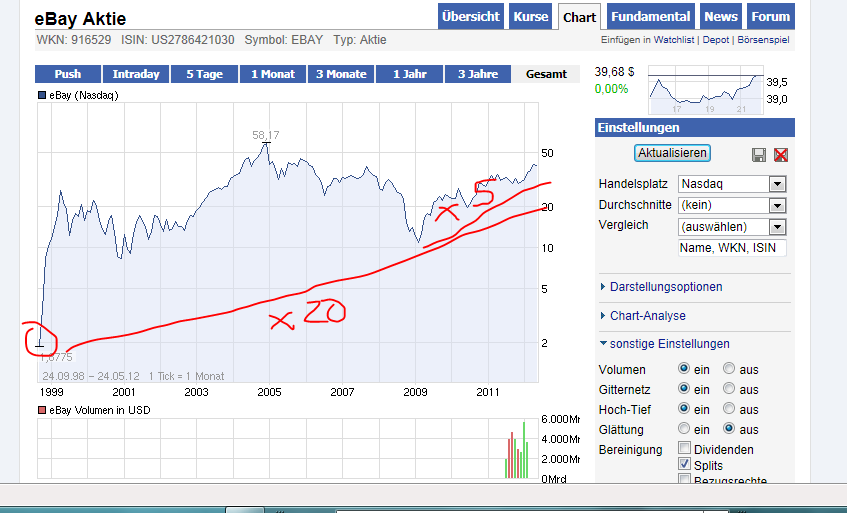
Task: Enable Glättung with 'ein' radio
Action: click(684, 428)
